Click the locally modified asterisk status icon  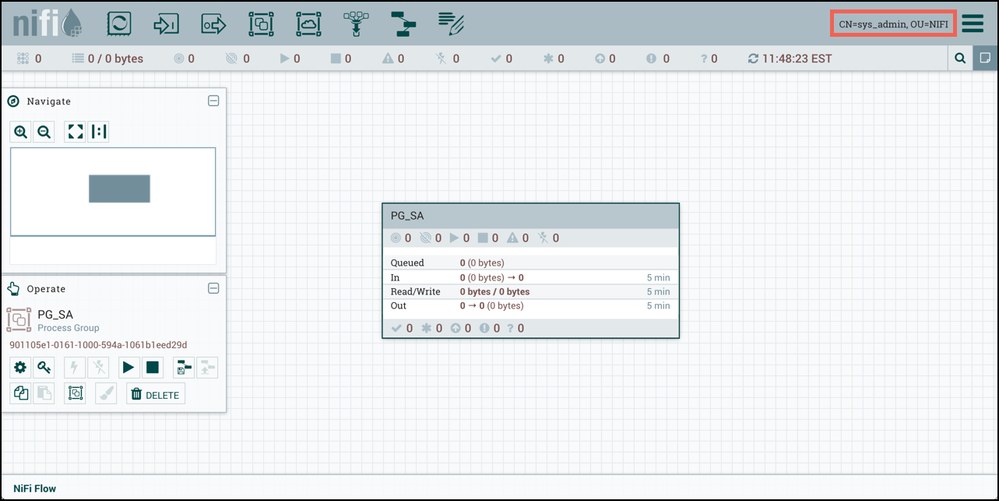(x=548, y=59)
